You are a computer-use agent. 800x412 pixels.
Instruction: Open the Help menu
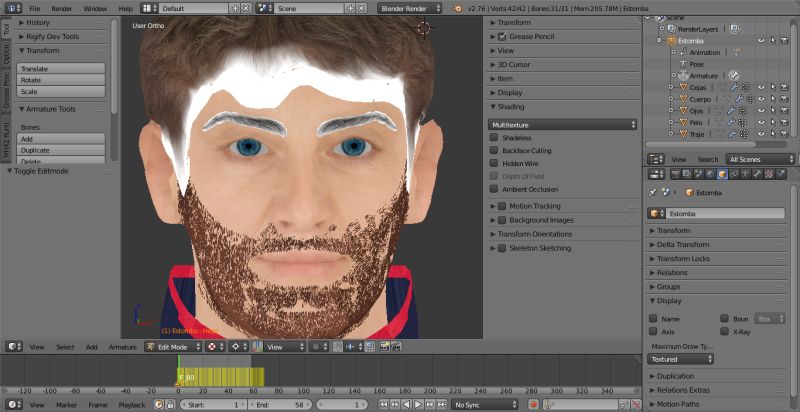(x=125, y=9)
